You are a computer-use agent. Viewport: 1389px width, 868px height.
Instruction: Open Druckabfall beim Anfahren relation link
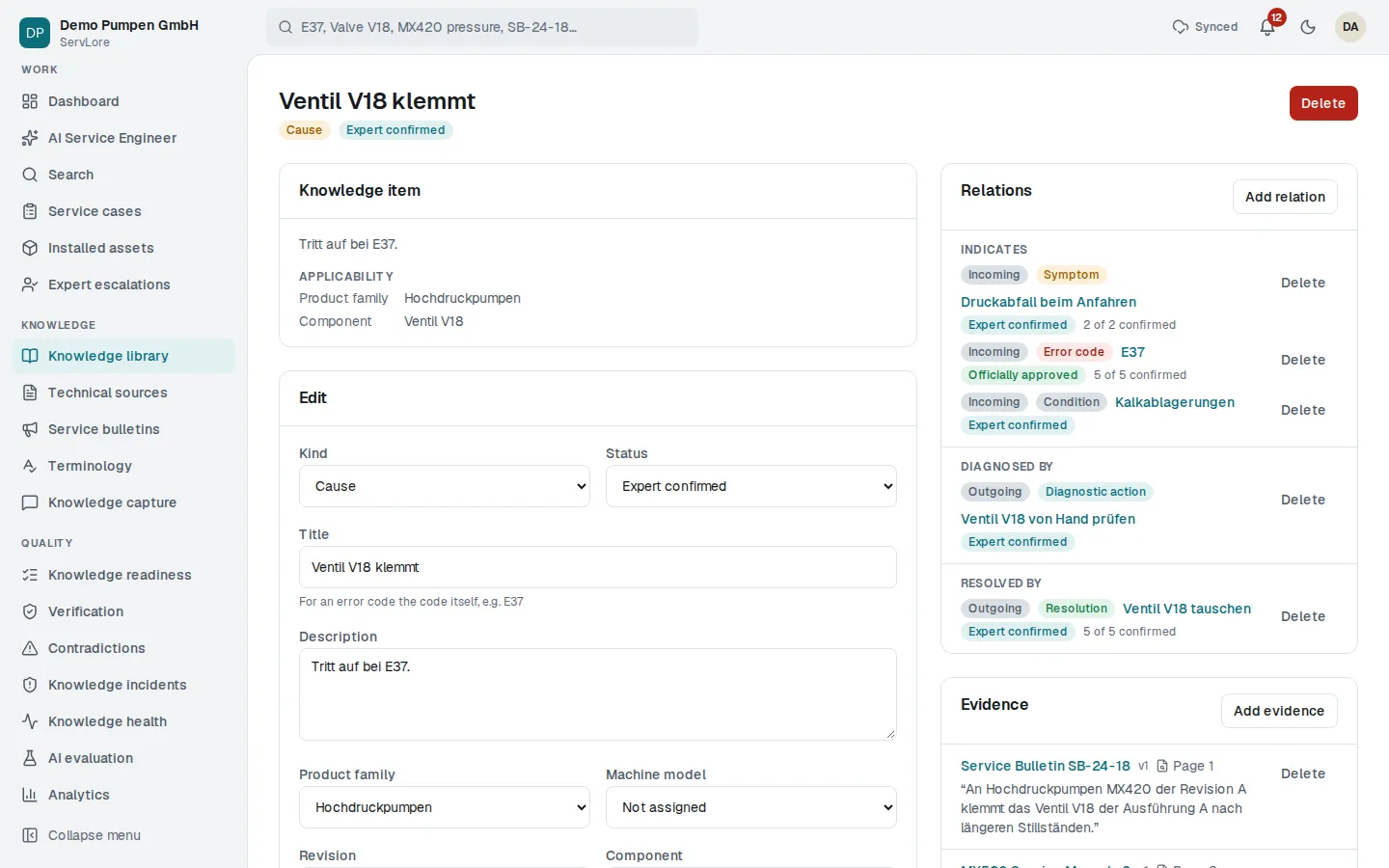(x=1049, y=302)
